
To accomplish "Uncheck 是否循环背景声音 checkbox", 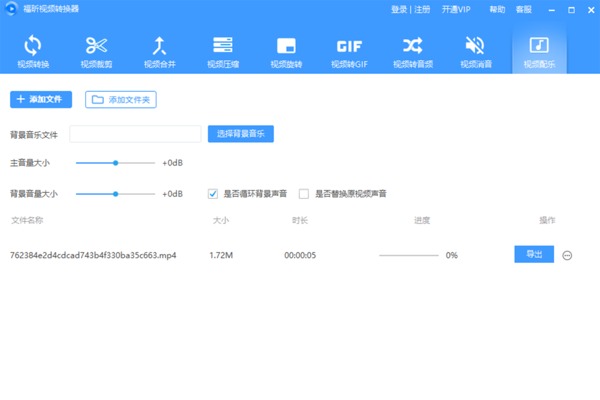I will [212, 194].
